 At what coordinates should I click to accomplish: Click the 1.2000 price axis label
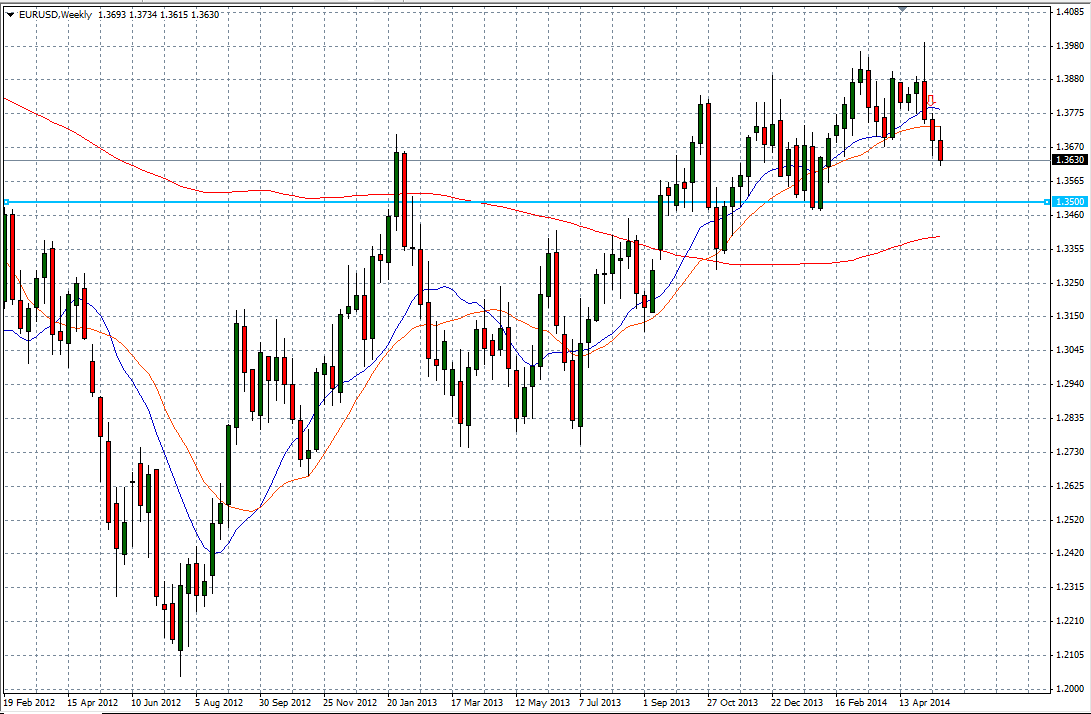point(1070,688)
